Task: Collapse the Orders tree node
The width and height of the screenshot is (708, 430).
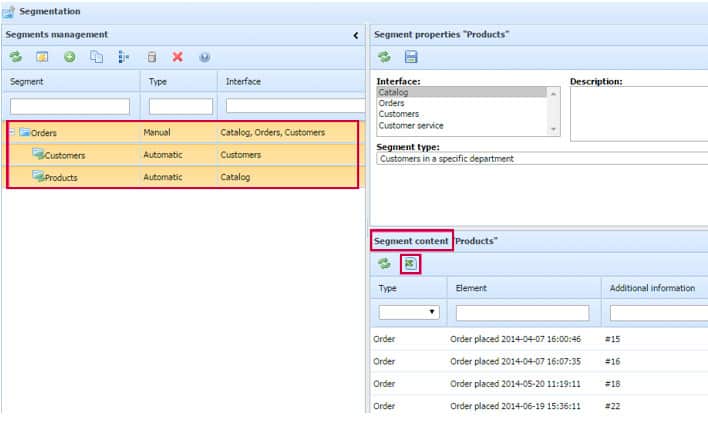Action: (x=12, y=132)
